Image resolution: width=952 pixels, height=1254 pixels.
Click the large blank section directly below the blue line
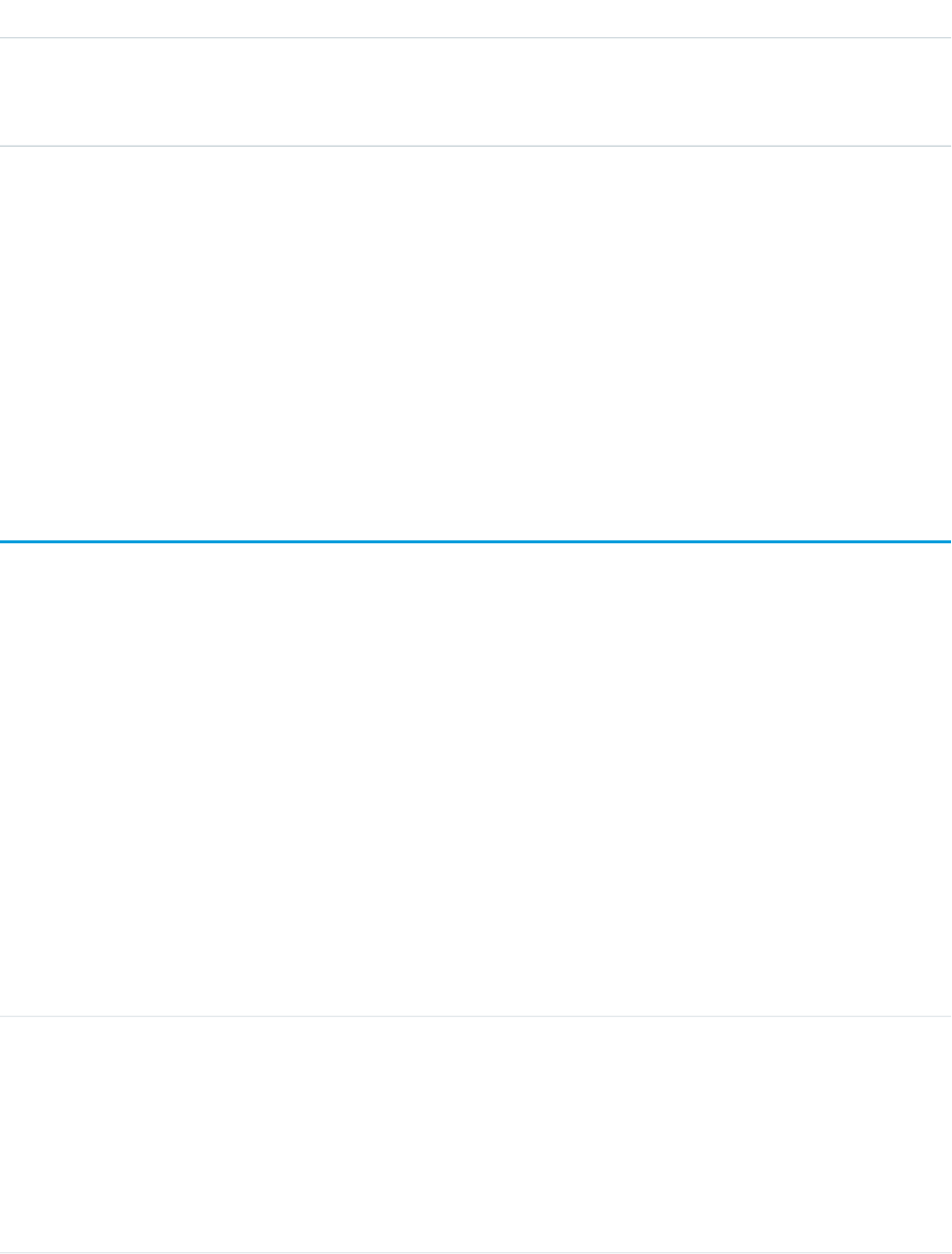(476, 779)
